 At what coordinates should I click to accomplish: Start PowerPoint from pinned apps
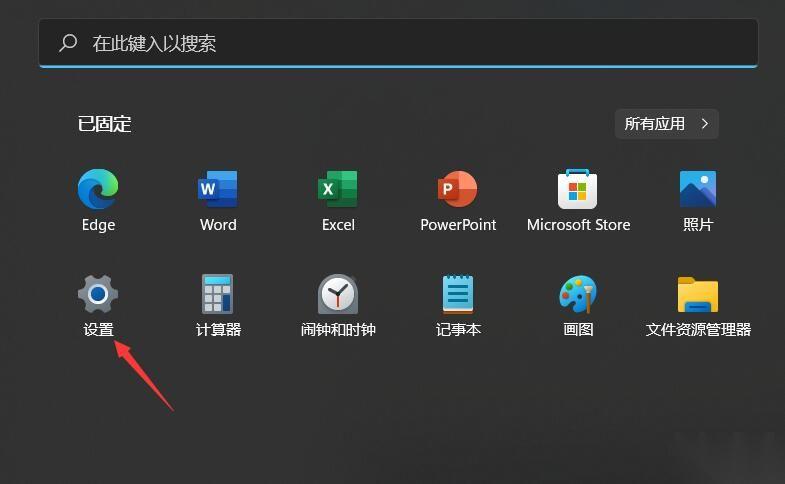tap(458, 189)
